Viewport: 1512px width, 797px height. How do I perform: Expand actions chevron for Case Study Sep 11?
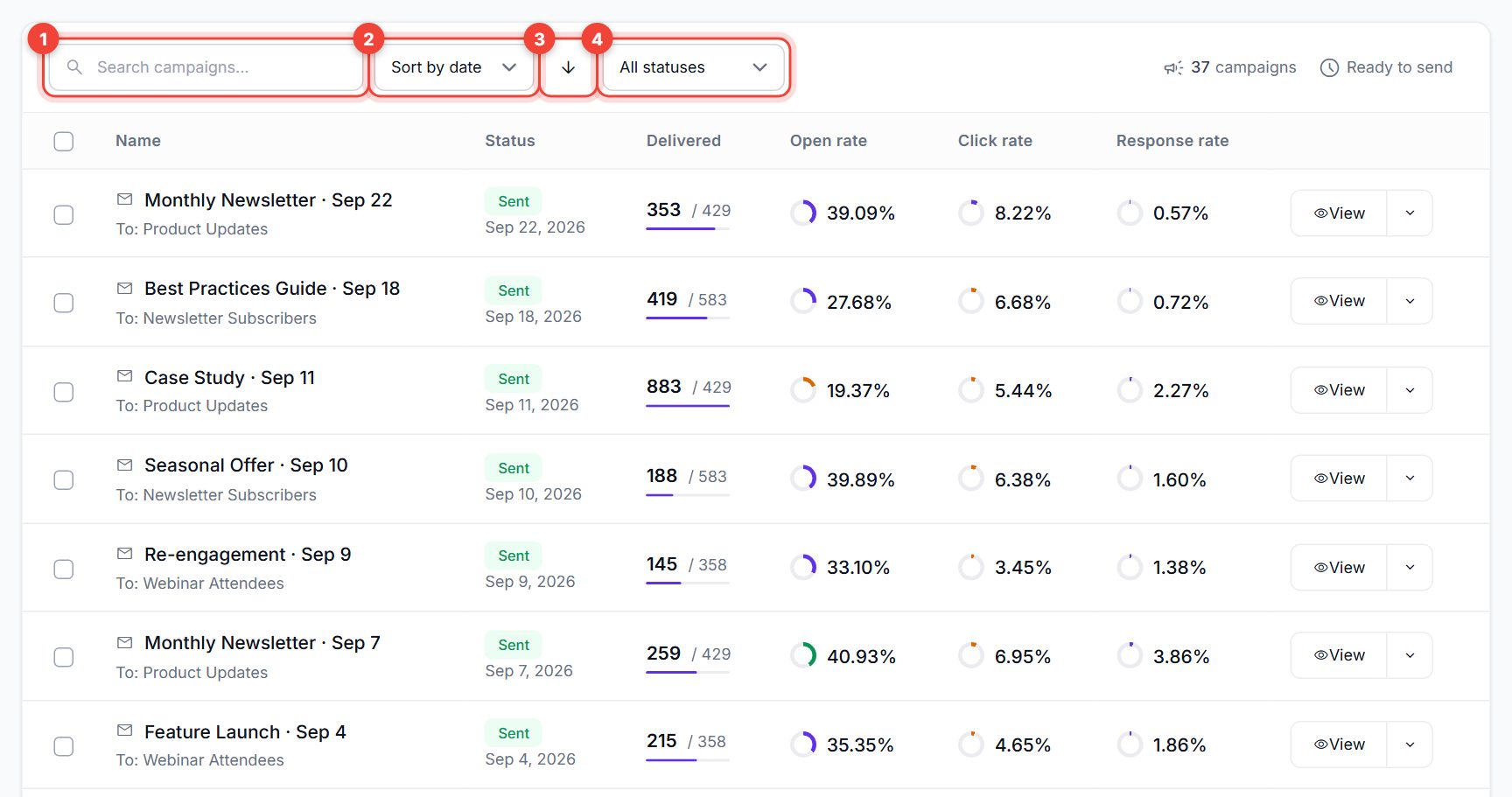1410,390
